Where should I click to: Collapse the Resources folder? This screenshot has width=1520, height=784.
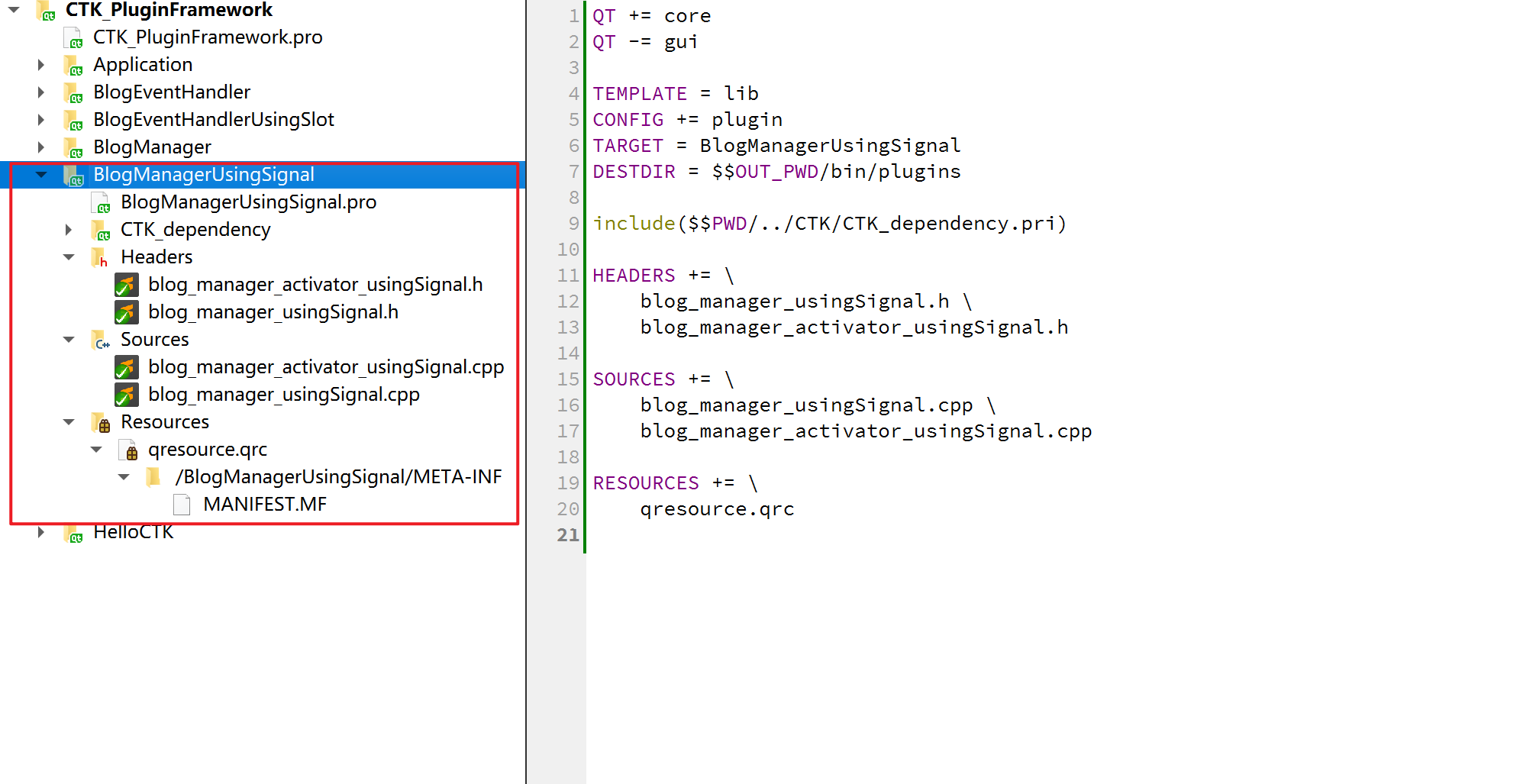[69, 422]
